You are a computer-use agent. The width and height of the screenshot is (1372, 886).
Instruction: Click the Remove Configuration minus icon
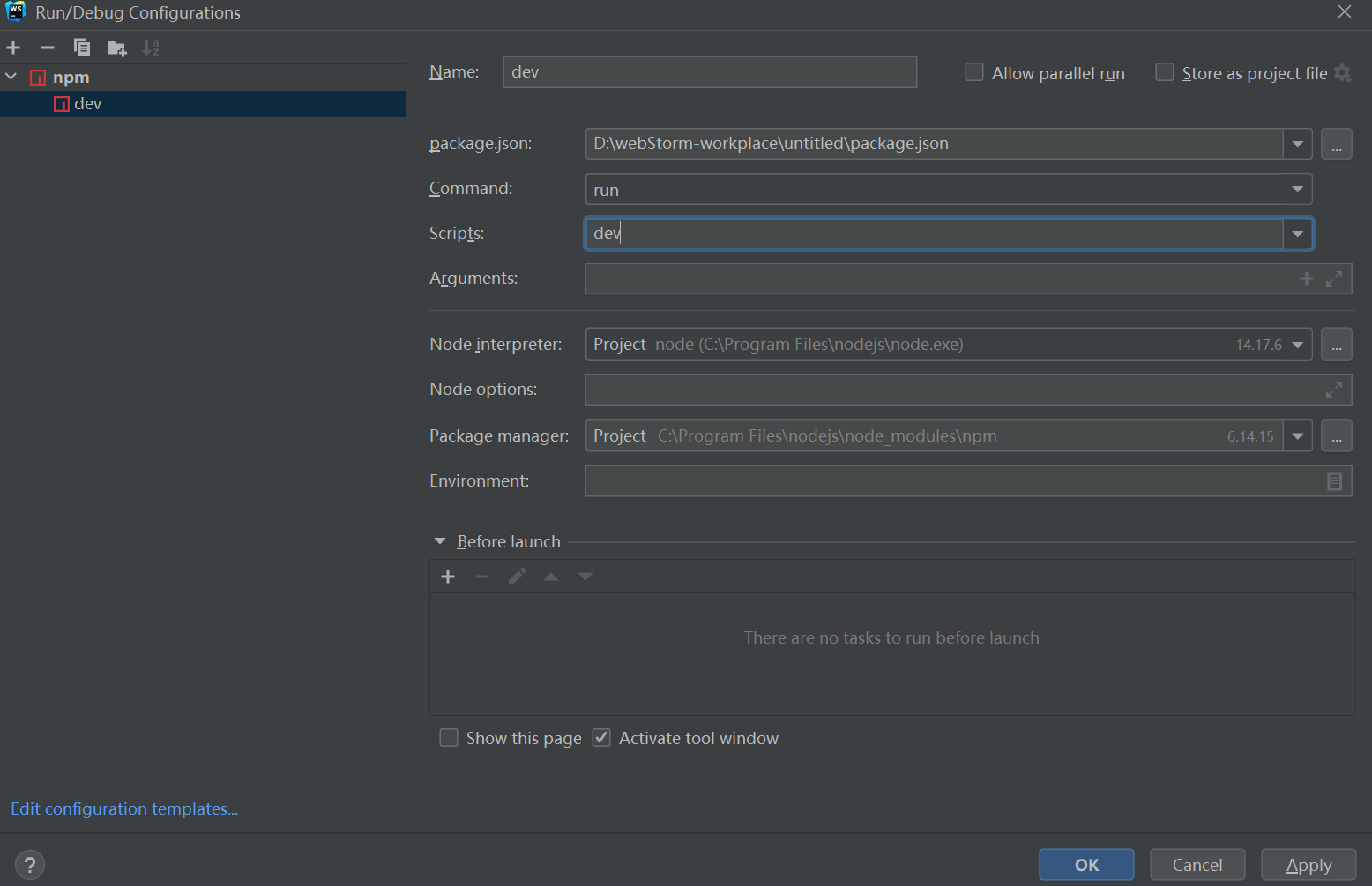[48, 48]
